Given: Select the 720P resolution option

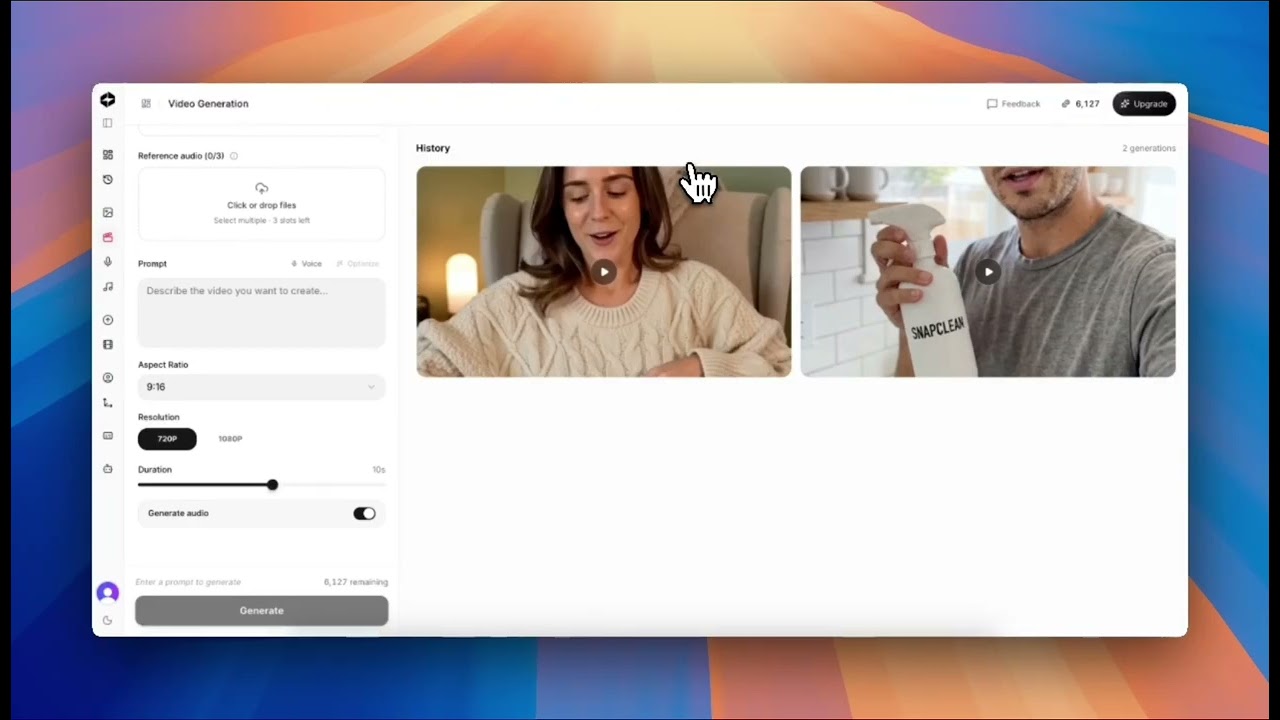Looking at the screenshot, I should point(167,439).
